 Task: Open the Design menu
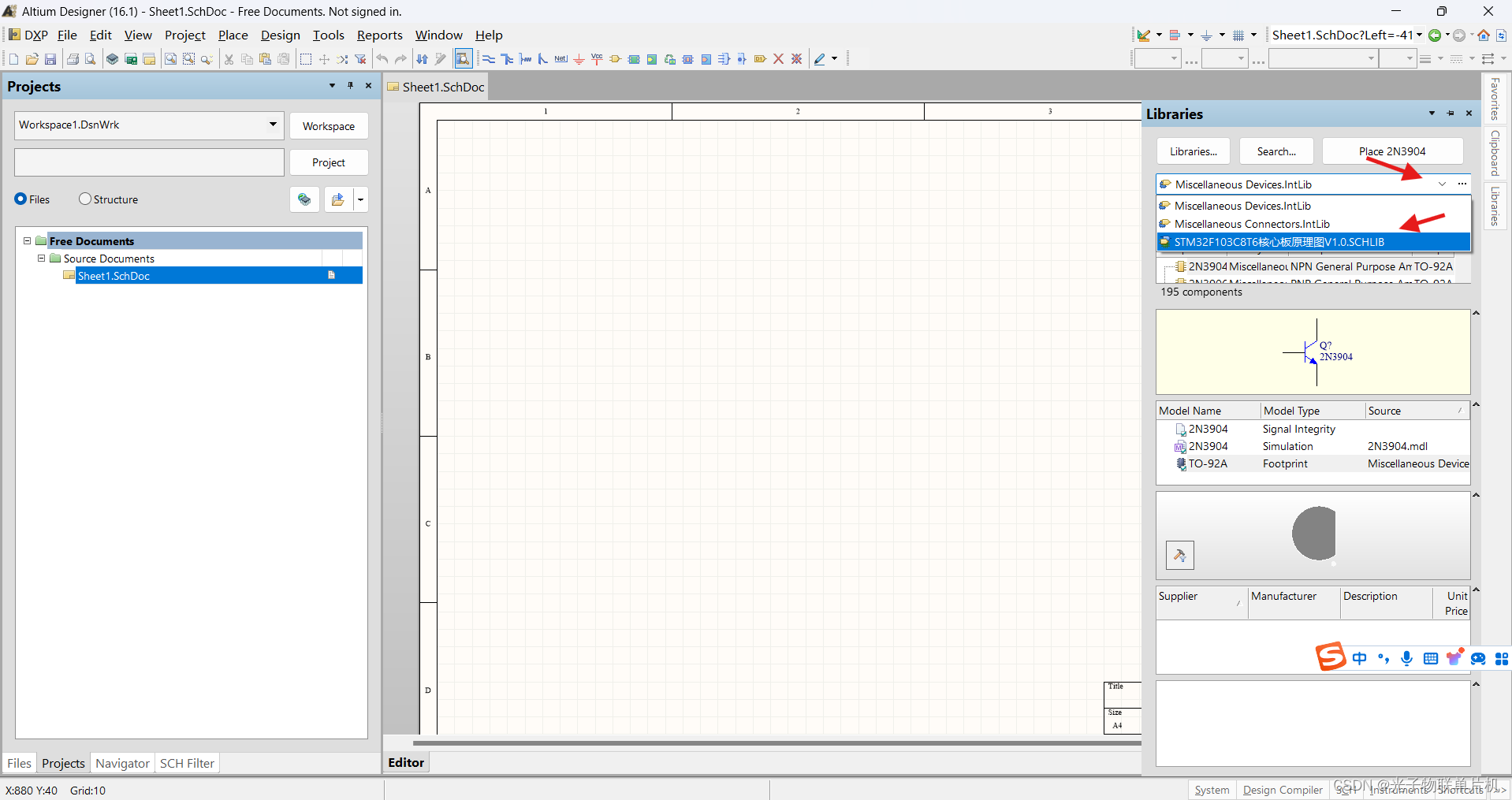281,35
